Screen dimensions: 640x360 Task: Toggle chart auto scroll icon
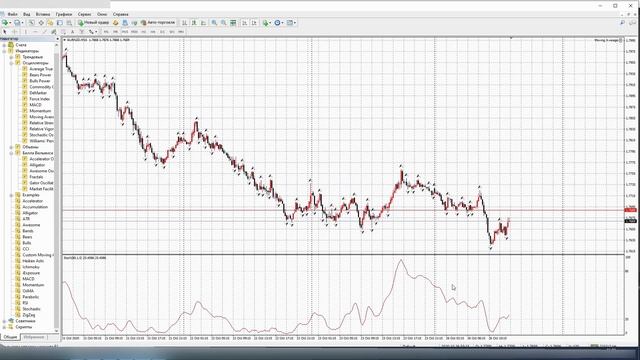(x=244, y=23)
